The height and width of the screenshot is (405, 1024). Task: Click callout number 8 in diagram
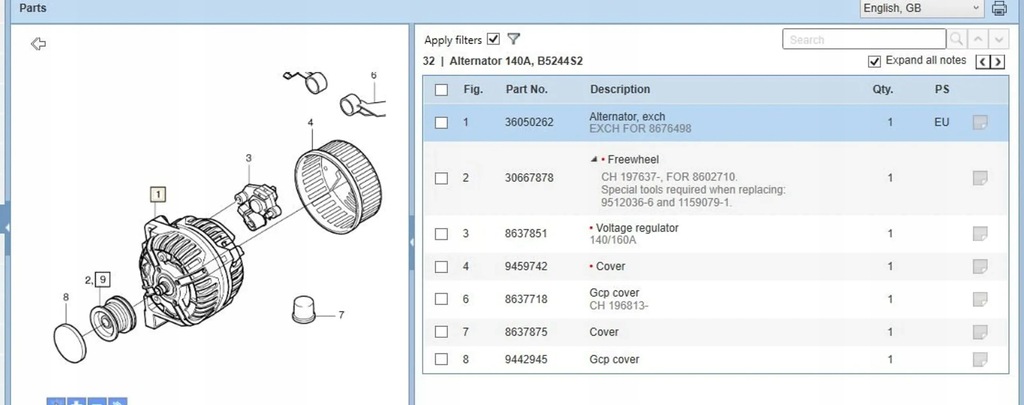(x=65, y=297)
